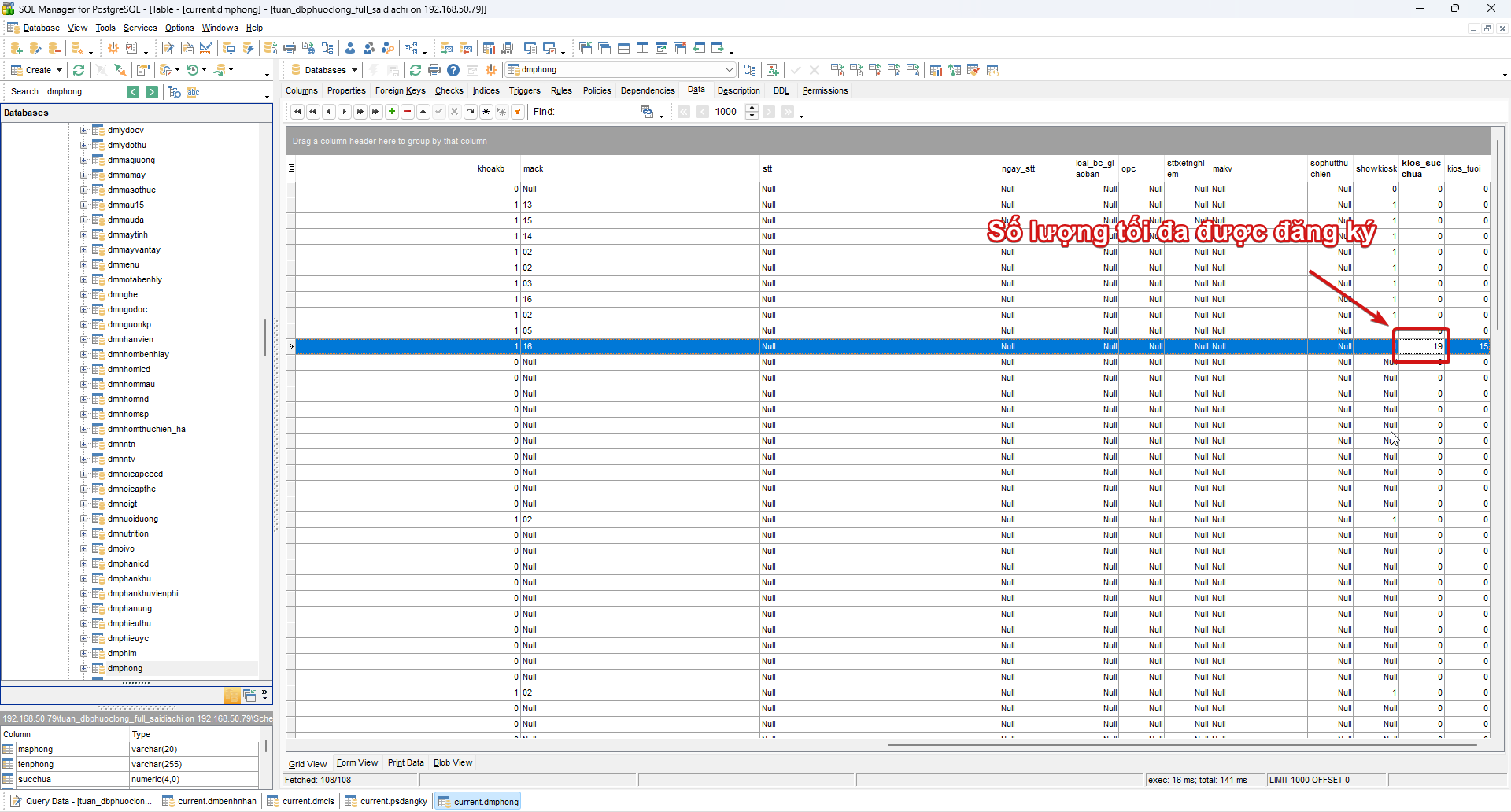The width and height of the screenshot is (1511, 812).
Task: Click the tenphong column row in the details panel
Action: click(131, 765)
